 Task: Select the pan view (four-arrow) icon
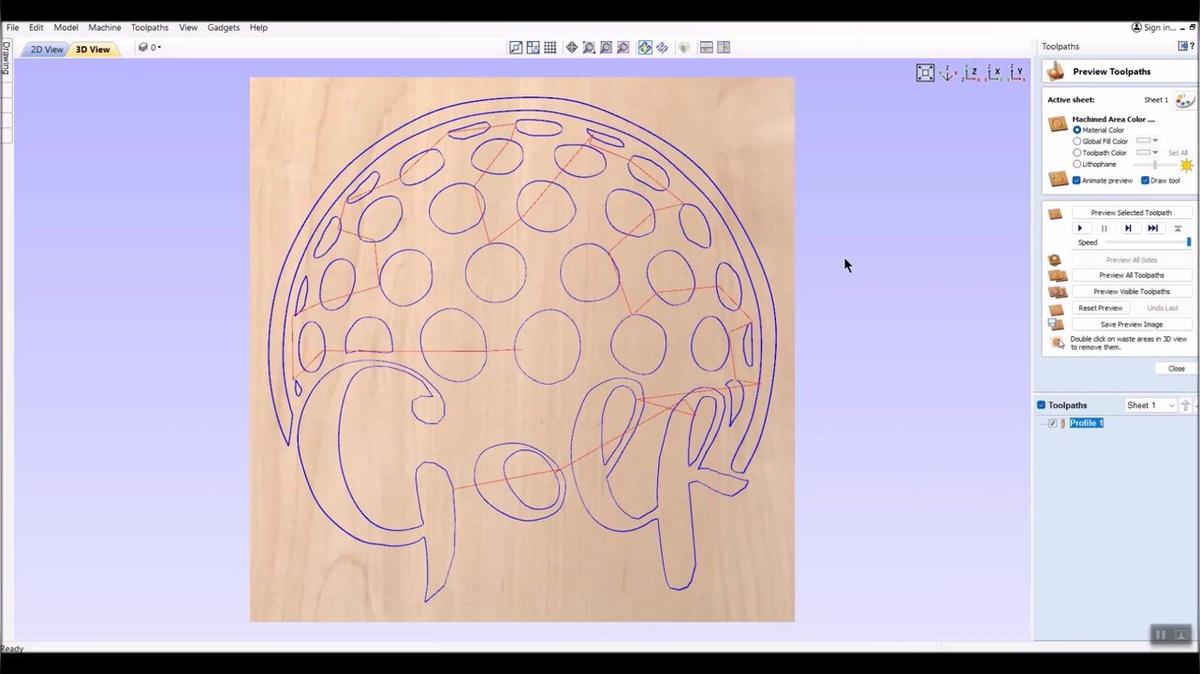coord(572,47)
